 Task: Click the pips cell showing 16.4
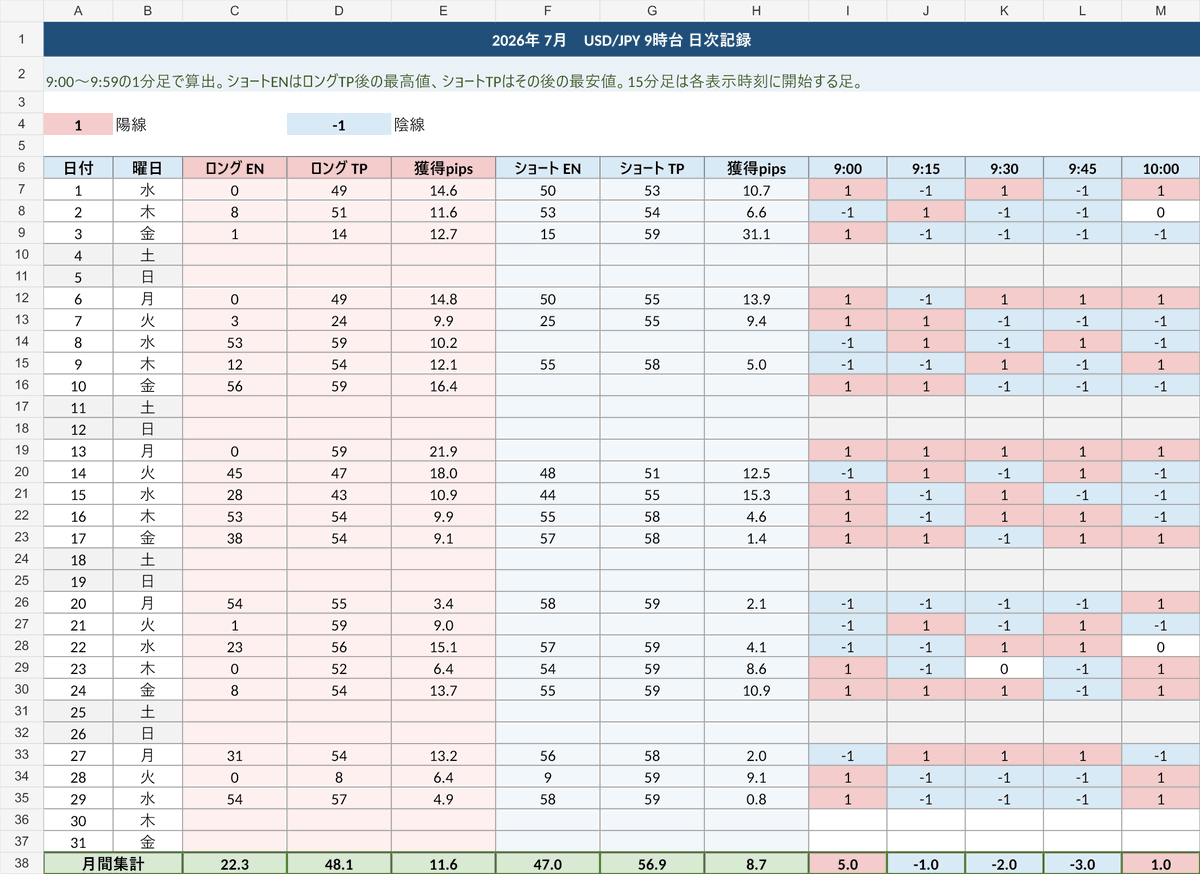pyautogui.click(x=442, y=385)
